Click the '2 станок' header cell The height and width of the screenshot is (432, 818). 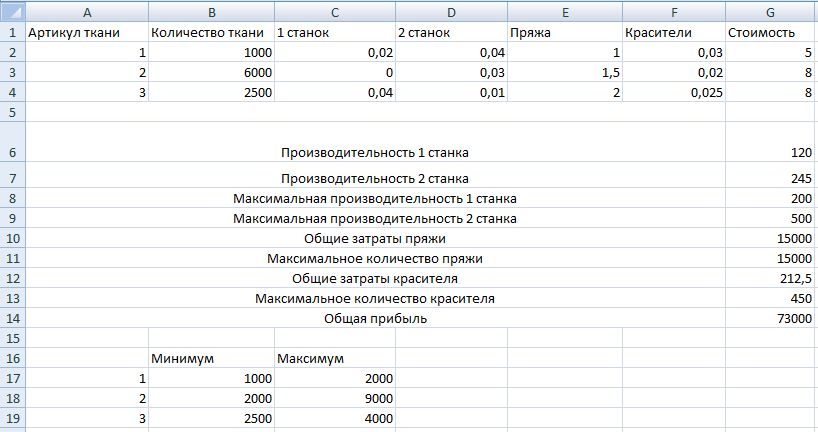pyautogui.click(x=452, y=32)
